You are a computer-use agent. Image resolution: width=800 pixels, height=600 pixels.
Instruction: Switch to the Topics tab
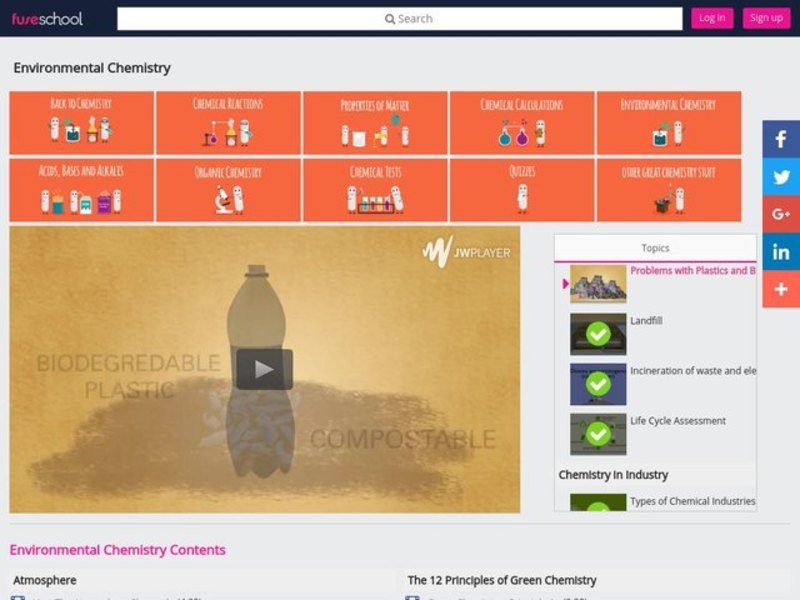[655, 248]
